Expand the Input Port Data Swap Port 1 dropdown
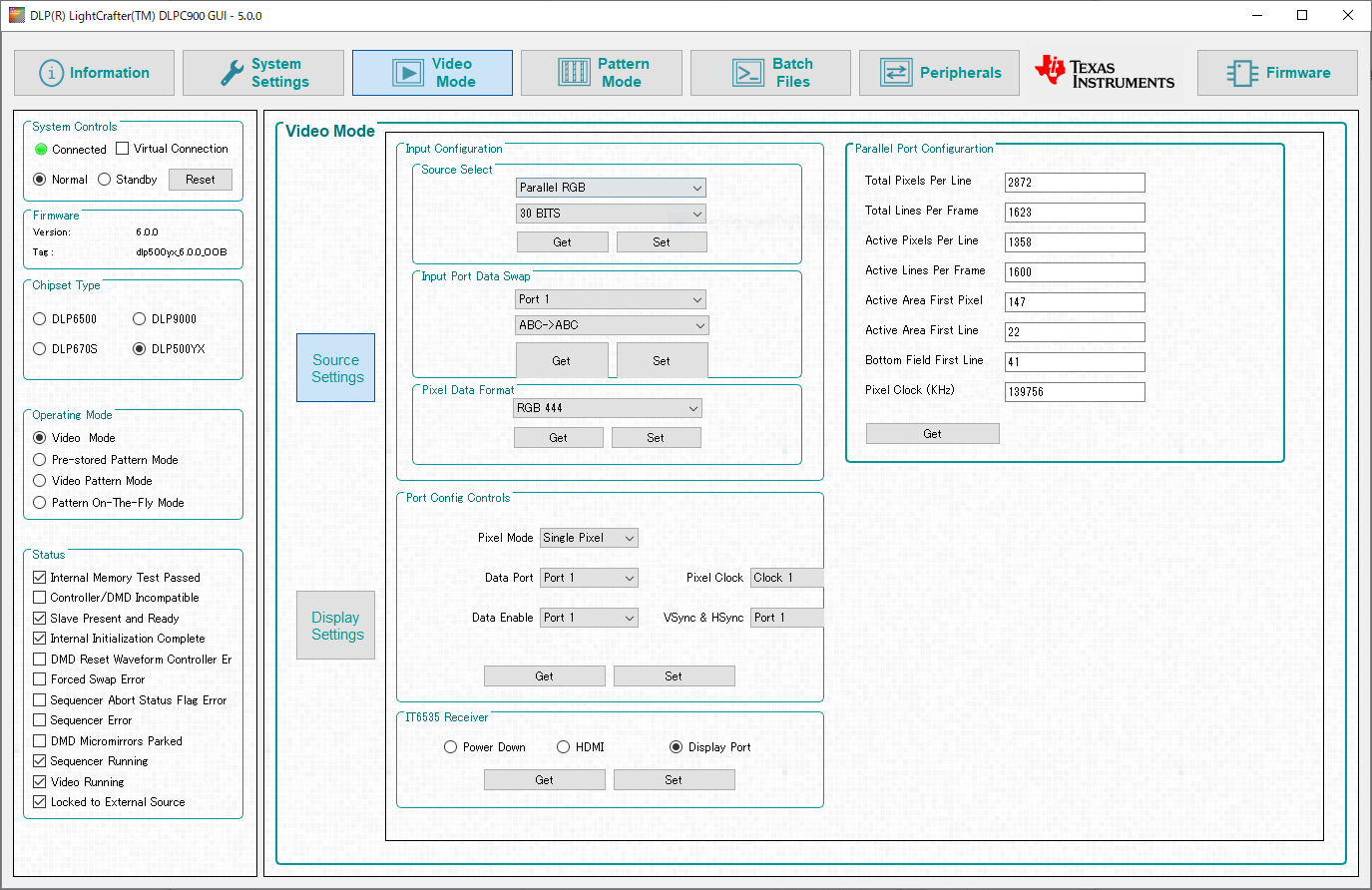1372x890 pixels. (611, 299)
